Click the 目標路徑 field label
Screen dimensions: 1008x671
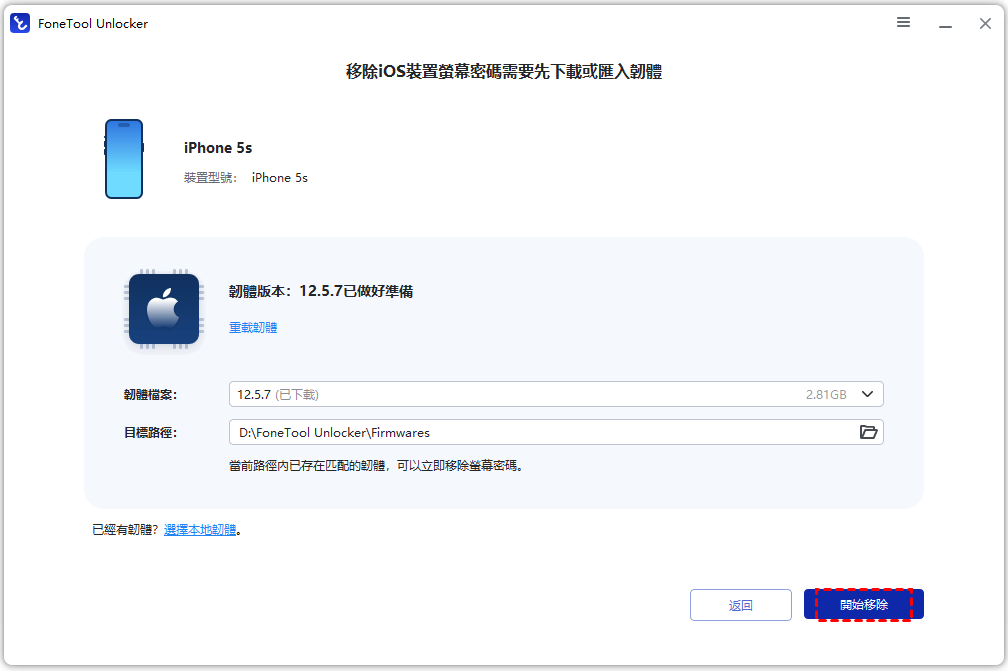point(150,433)
